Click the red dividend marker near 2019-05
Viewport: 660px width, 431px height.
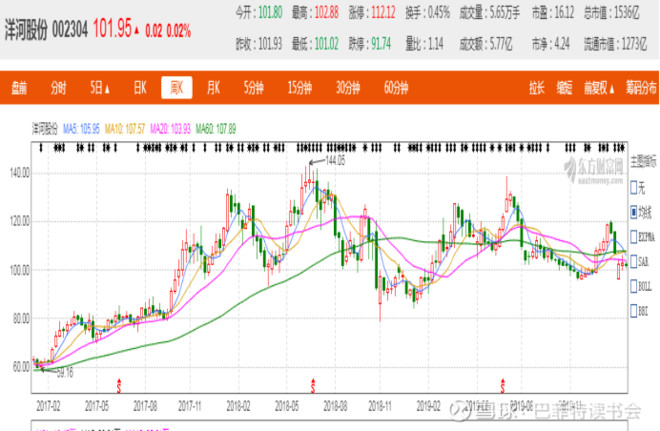[503, 386]
